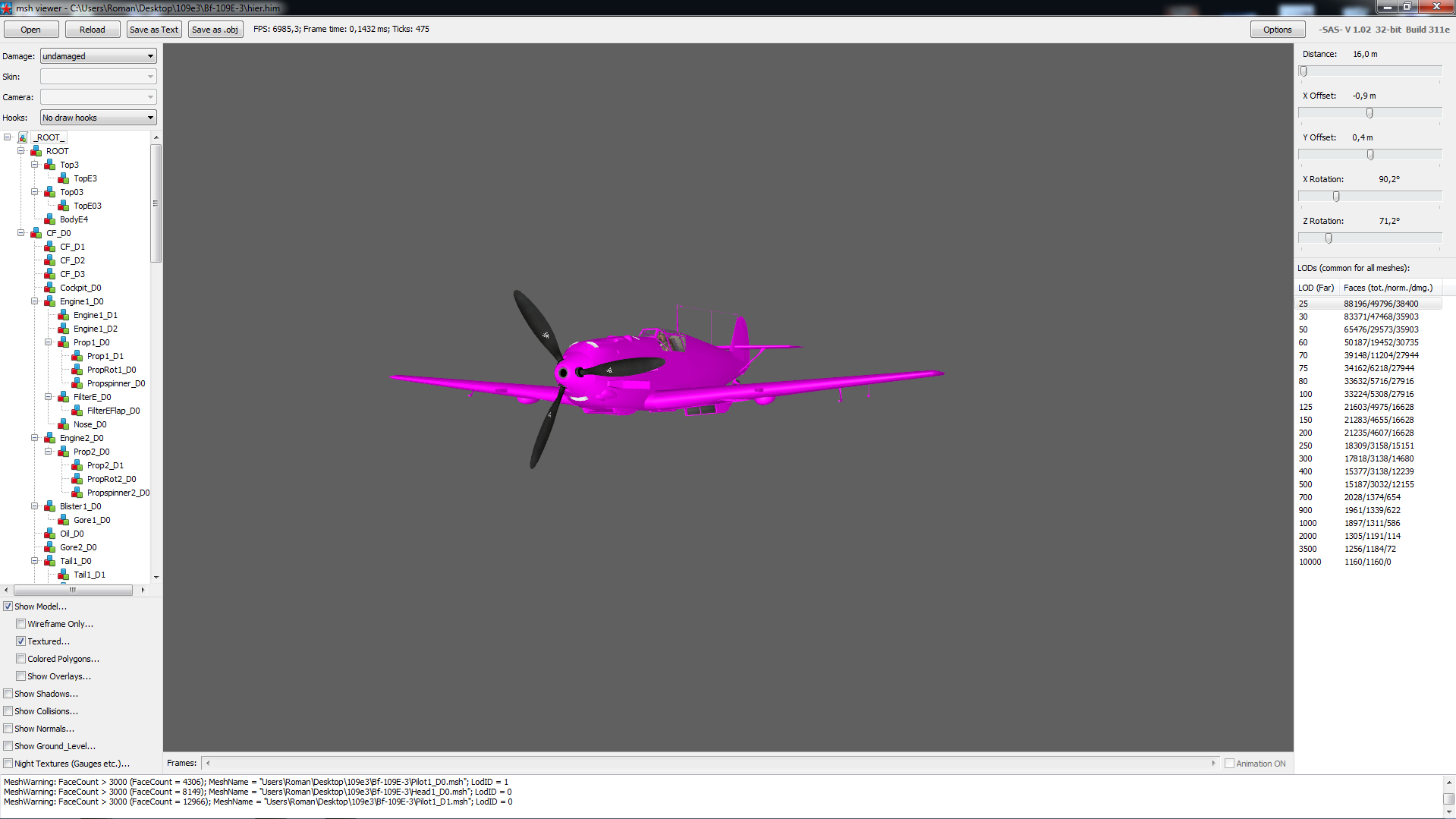The height and width of the screenshot is (819, 1456).
Task: Enable Wireframe Only rendering
Action: [x=21, y=624]
